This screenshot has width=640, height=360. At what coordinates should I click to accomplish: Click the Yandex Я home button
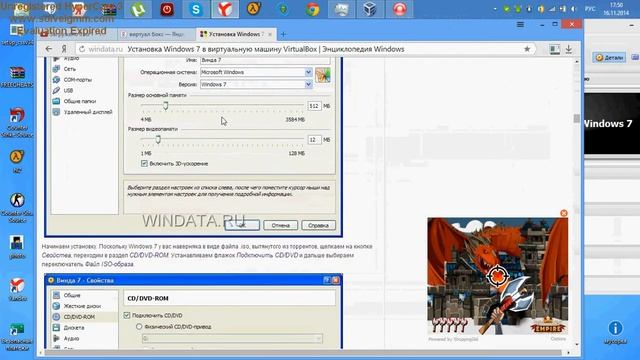click(x=64, y=49)
